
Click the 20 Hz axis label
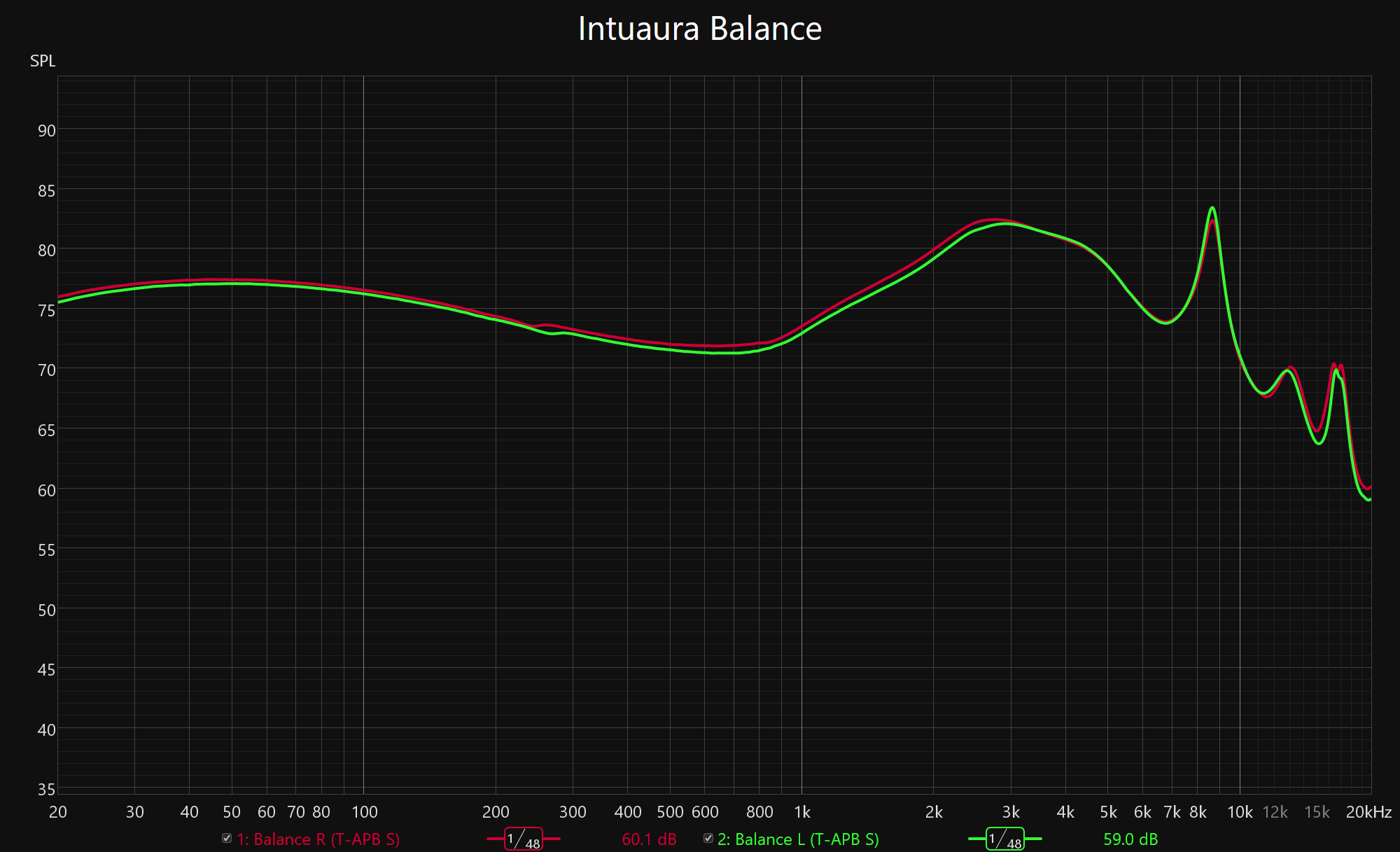[x=58, y=812]
